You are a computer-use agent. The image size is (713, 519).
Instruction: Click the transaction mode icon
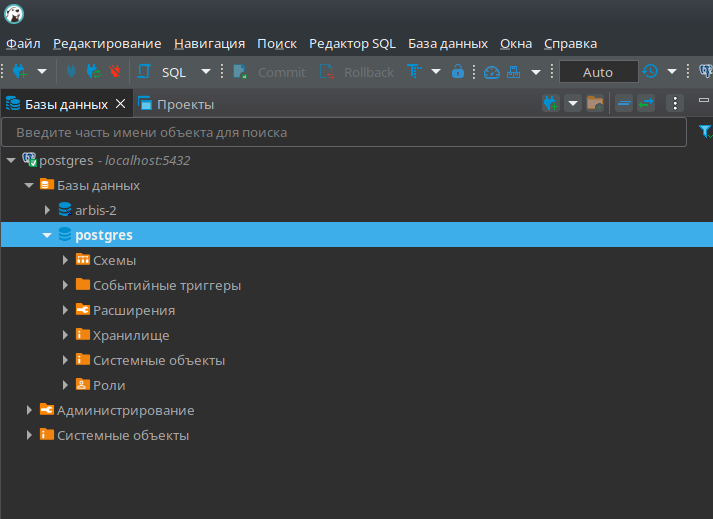click(x=414, y=71)
